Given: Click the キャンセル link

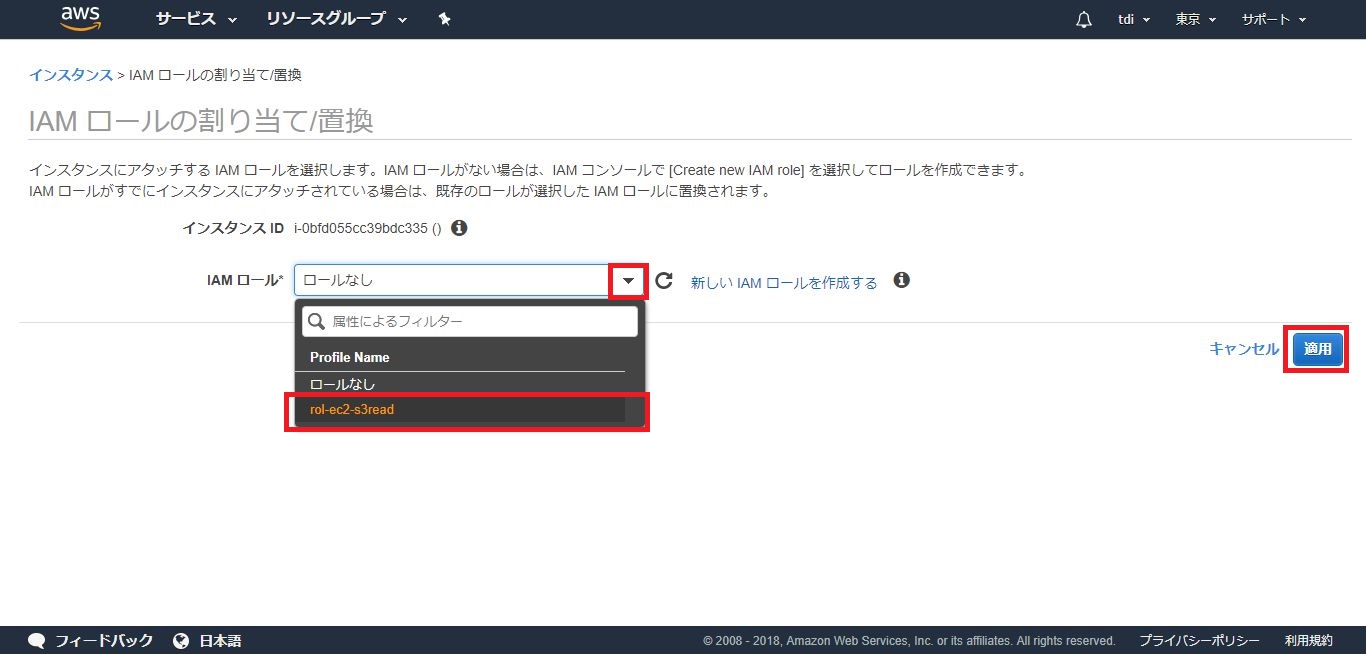Looking at the screenshot, I should tap(1243, 349).
